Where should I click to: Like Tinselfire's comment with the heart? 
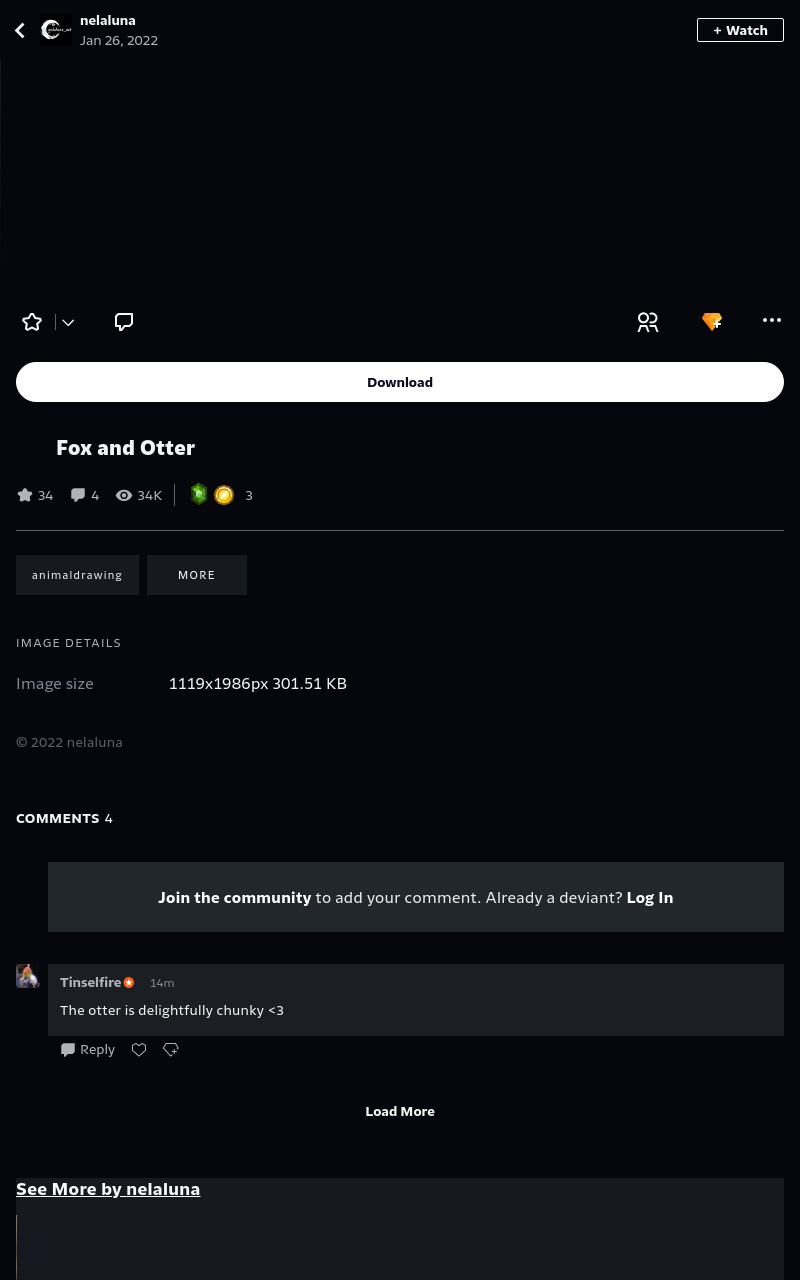click(x=139, y=1049)
